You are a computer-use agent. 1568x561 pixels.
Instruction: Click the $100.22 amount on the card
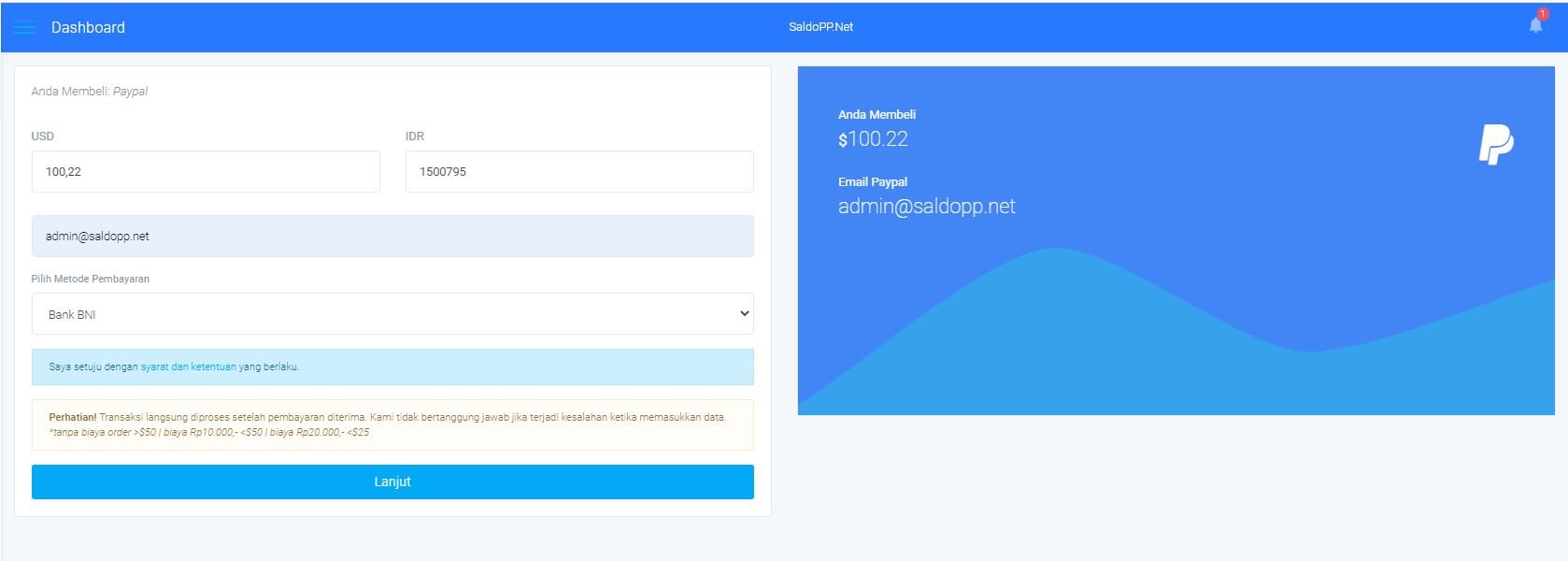click(x=873, y=139)
